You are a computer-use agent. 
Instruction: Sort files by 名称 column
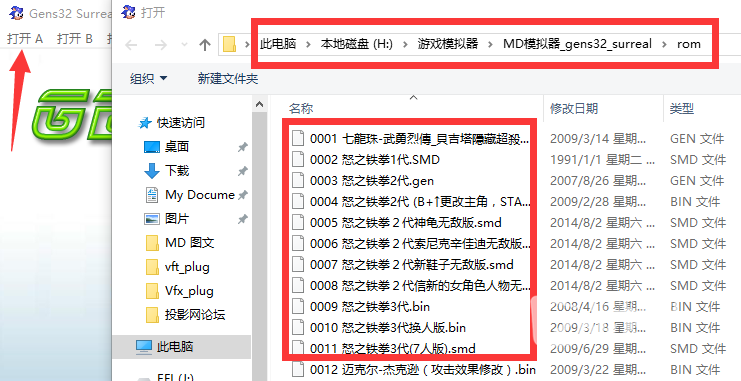click(x=301, y=108)
